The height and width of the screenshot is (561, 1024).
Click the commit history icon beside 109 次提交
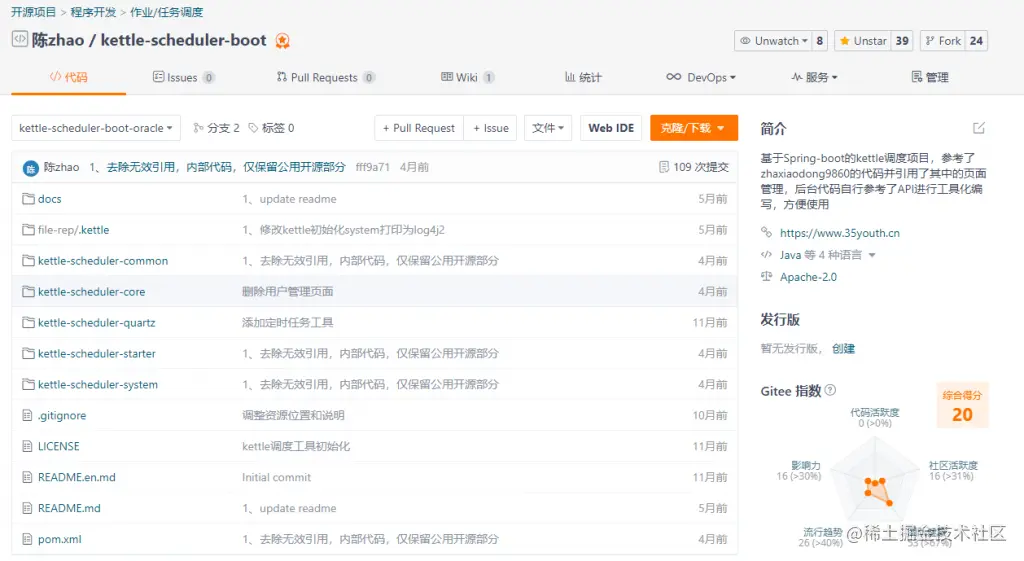click(664, 167)
